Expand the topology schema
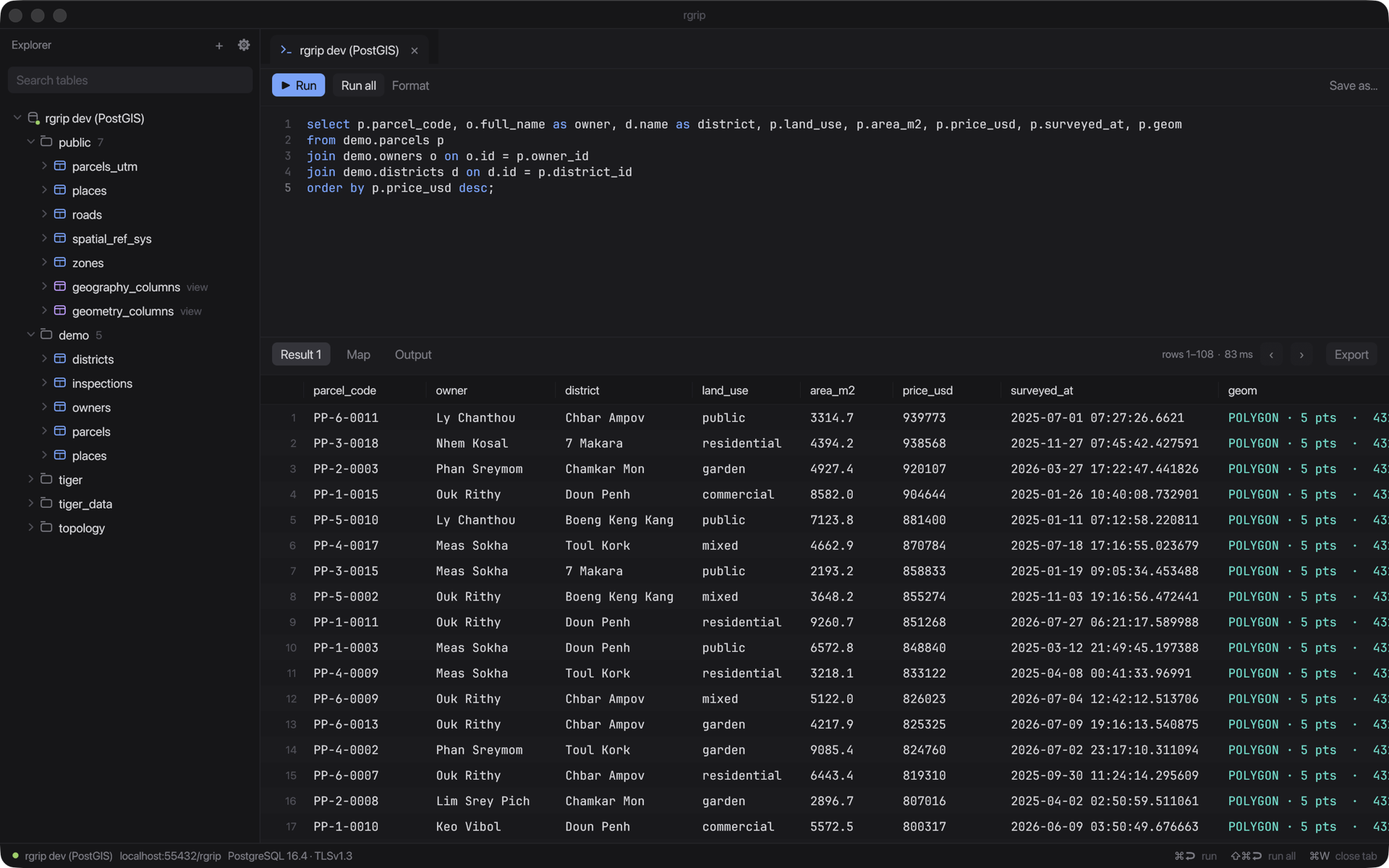 click(30, 528)
